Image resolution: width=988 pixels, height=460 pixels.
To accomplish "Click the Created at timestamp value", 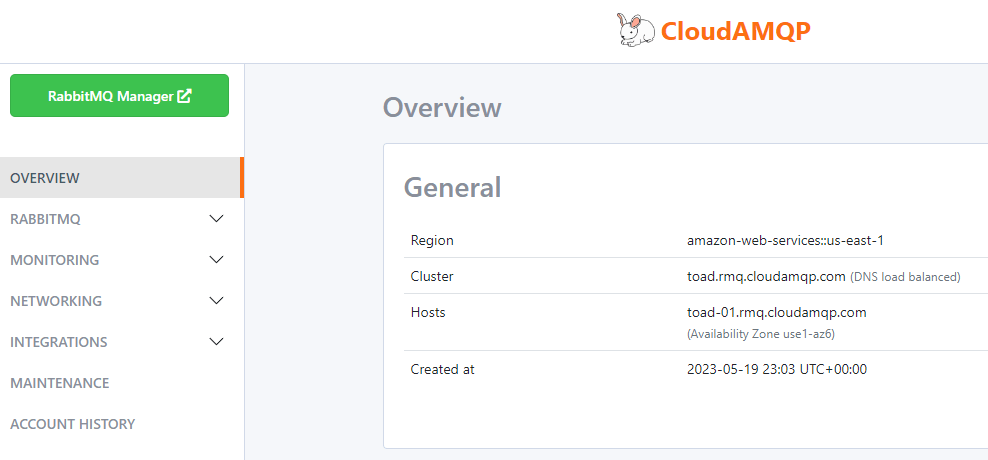I will click(776, 369).
